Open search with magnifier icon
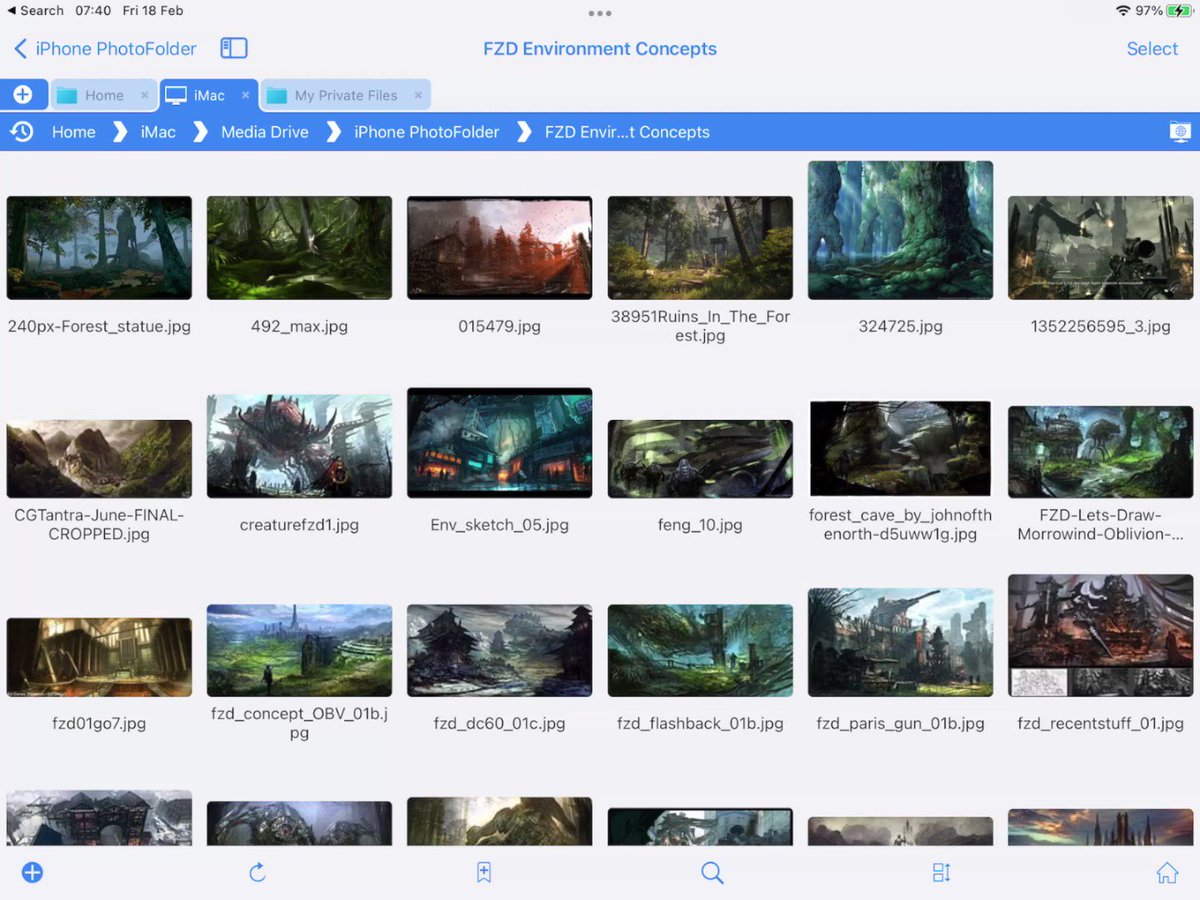Screen dimensions: 1200x900 712,873
